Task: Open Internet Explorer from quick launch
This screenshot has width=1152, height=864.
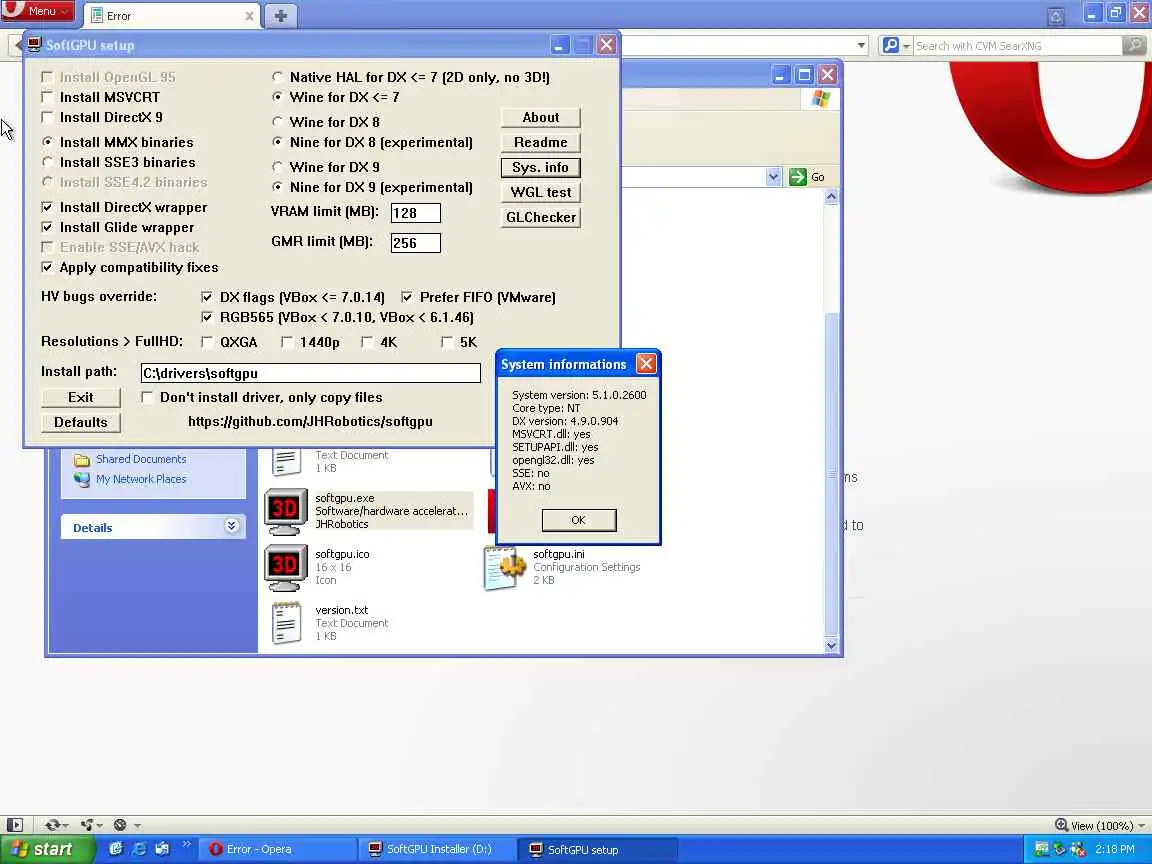Action: [x=139, y=849]
